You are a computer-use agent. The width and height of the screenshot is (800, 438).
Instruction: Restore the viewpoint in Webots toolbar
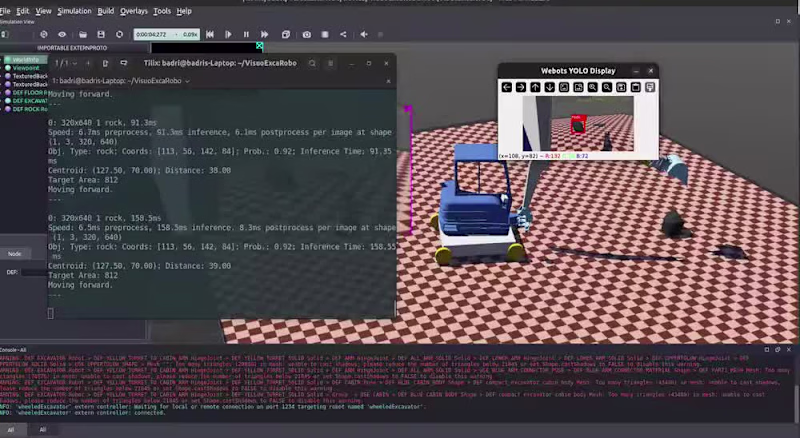[x=44, y=34]
